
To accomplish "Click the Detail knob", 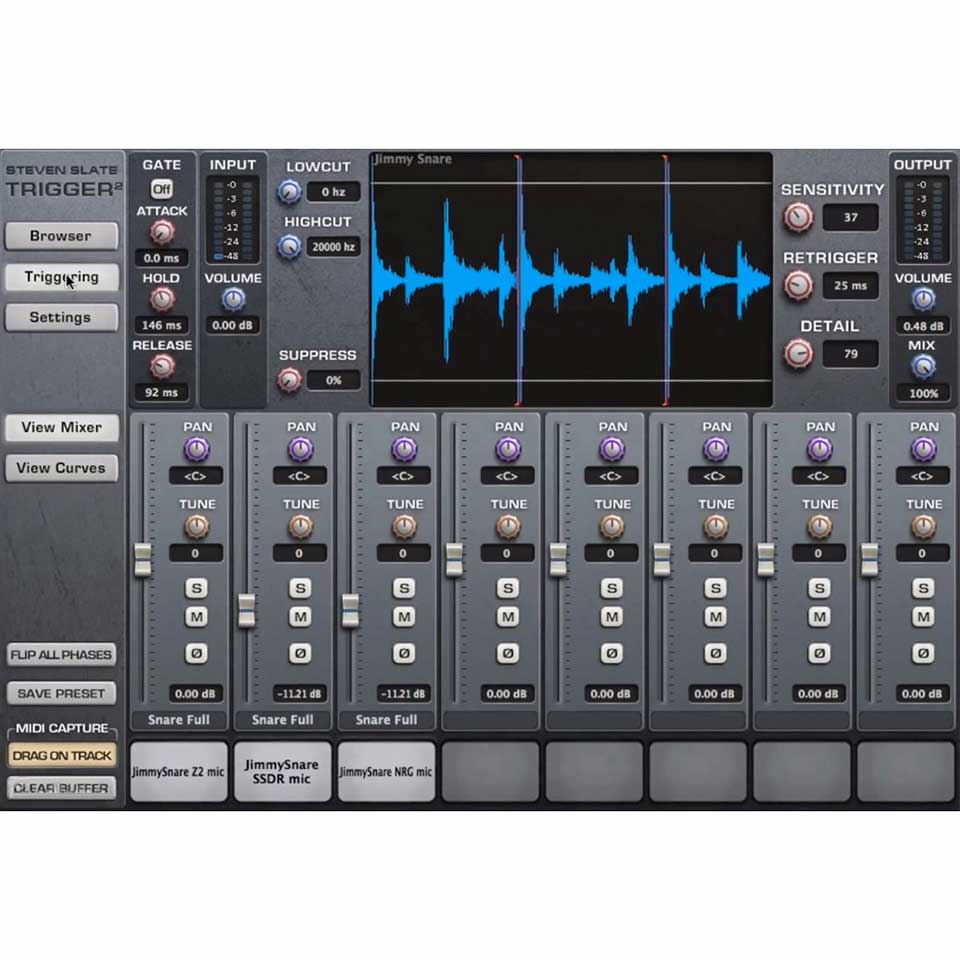I will pos(797,352).
